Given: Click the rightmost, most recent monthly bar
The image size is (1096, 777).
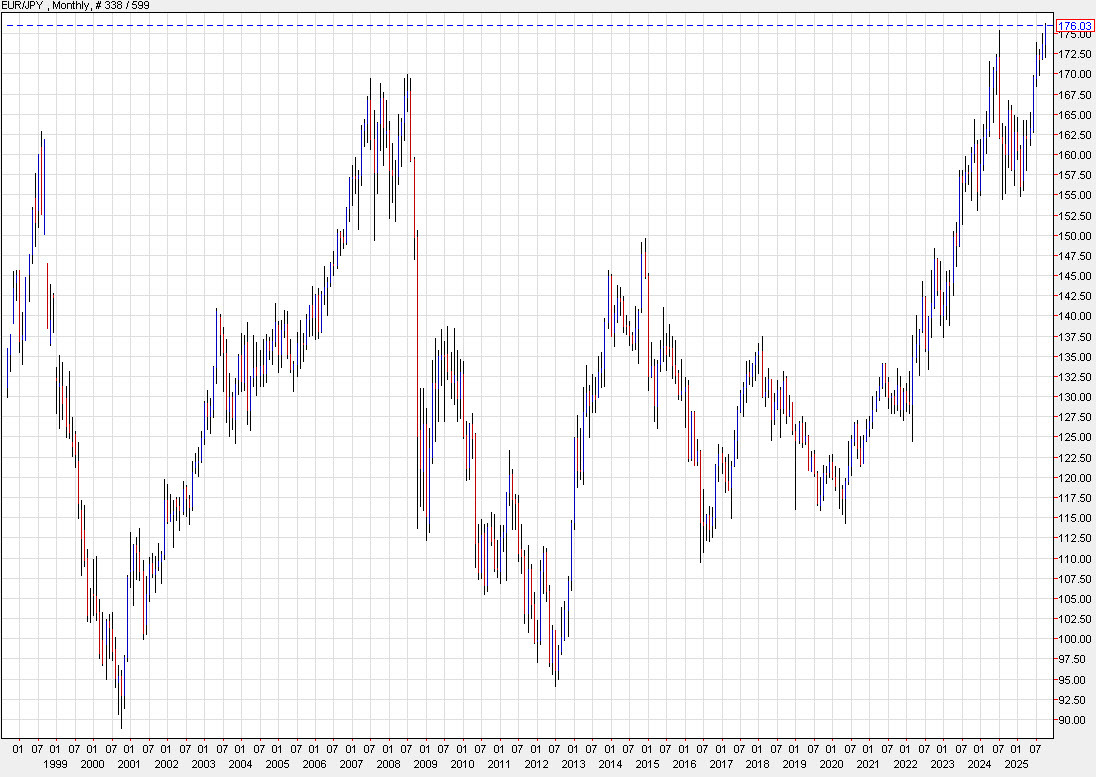Looking at the screenshot, I should [x=1047, y=40].
